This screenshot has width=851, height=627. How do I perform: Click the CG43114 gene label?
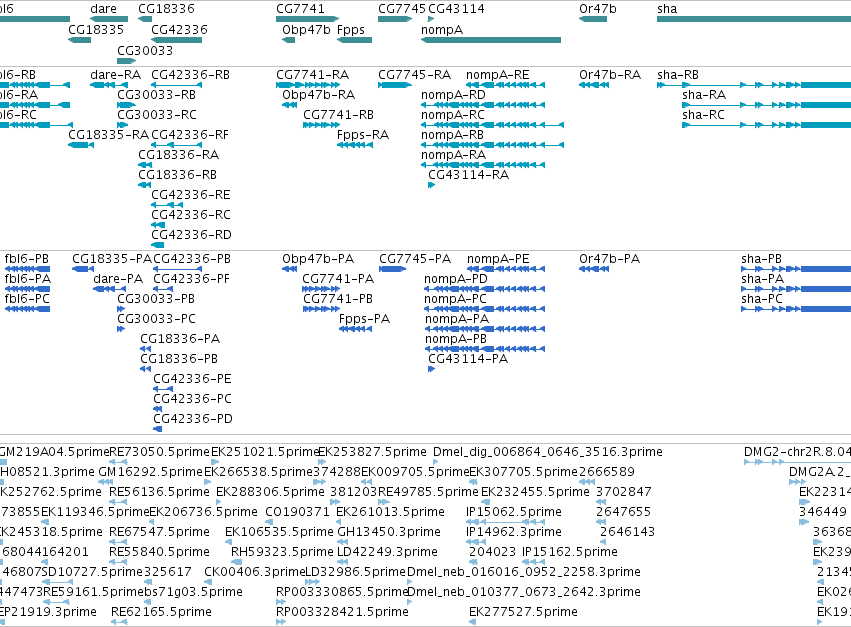(x=456, y=9)
